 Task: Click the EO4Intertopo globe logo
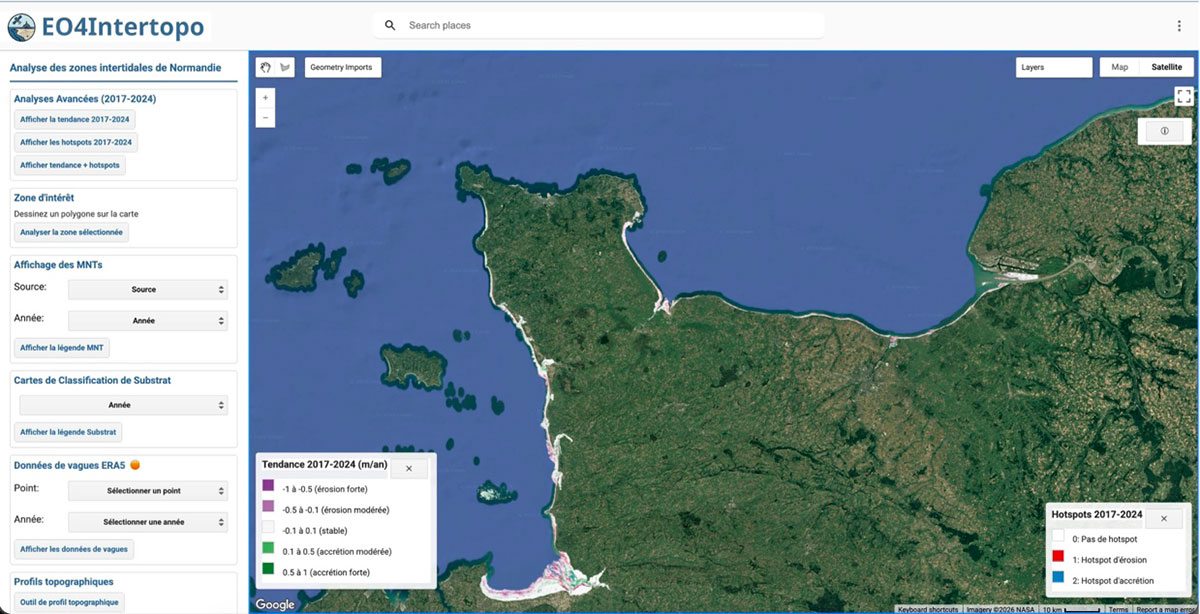[x=21, y=26]
